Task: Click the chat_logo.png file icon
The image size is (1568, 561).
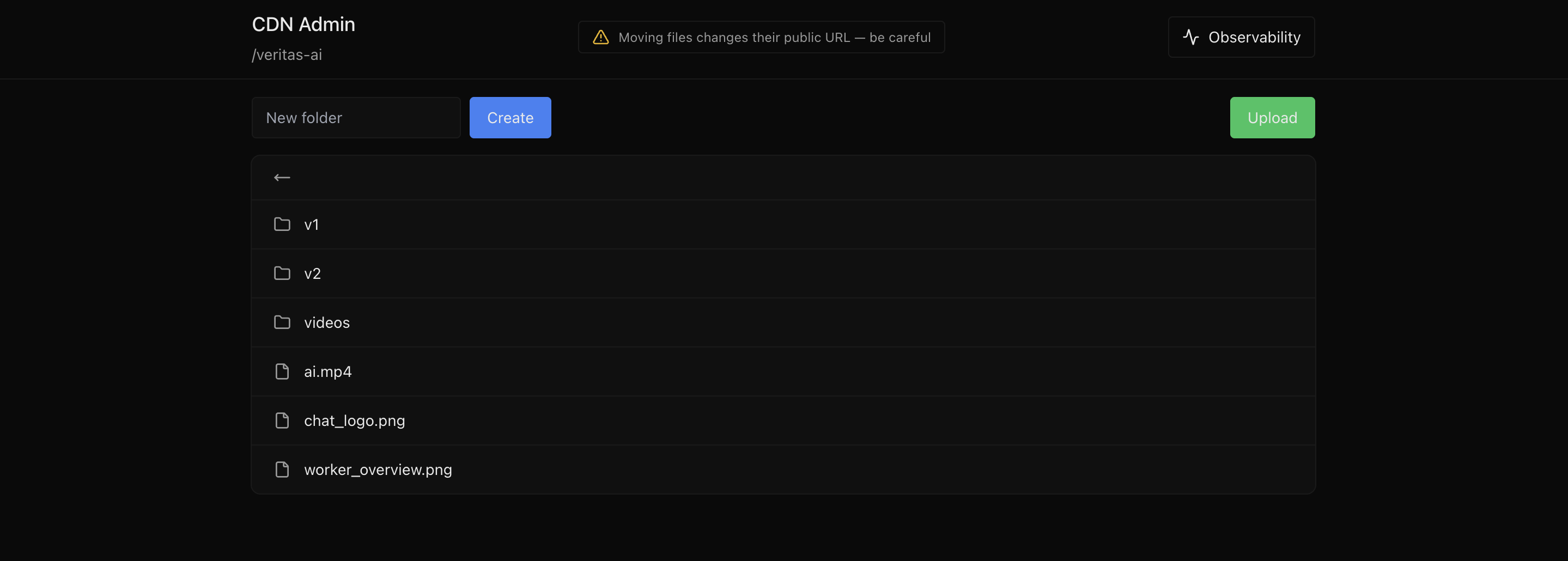Action: point(282,420)
